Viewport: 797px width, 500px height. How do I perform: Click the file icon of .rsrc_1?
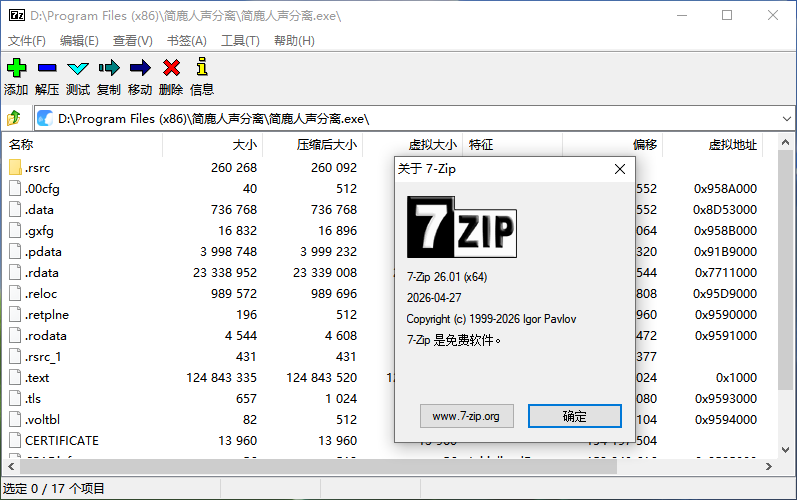[x=15, y=356]
